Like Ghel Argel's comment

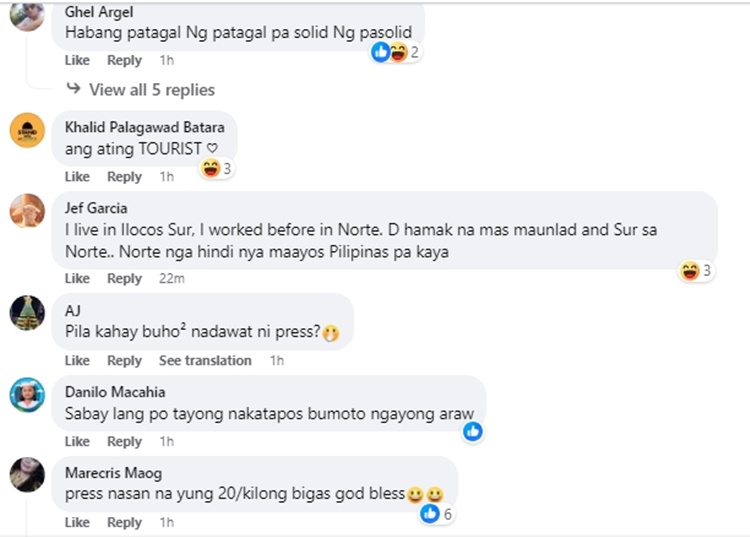click(x=77, y=60)
